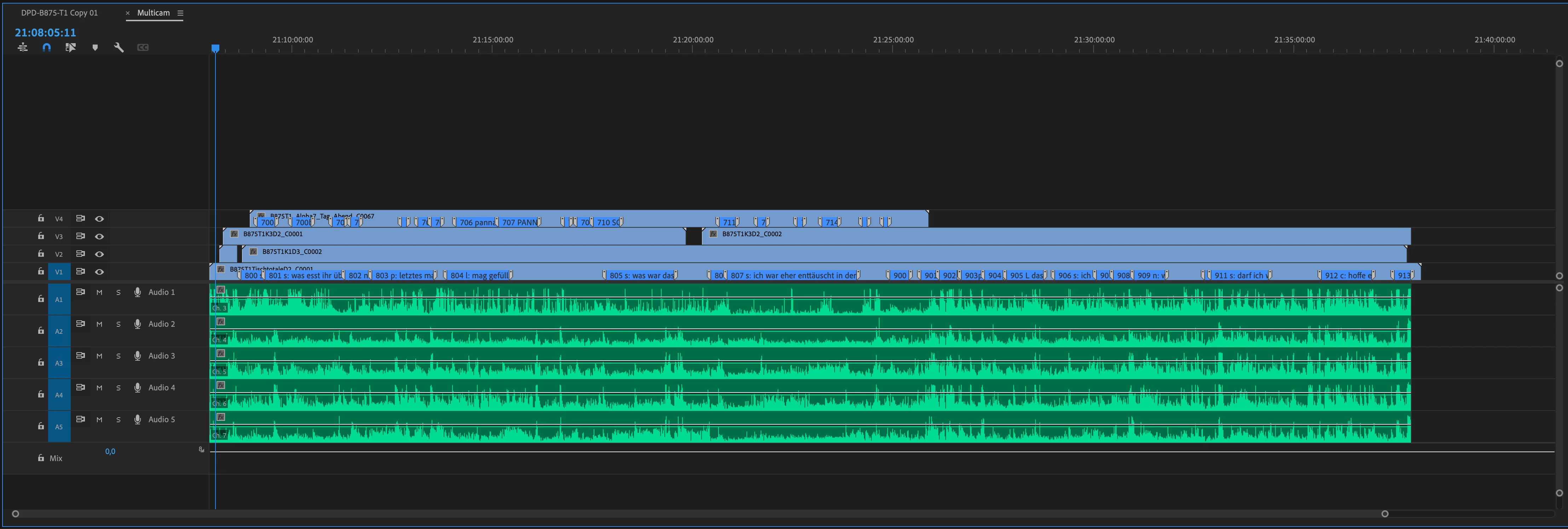Image resolution: width=1568 pixels, height=529 pixels.
Task: Close the Multicam sequence tab
Action: point(128,13)
